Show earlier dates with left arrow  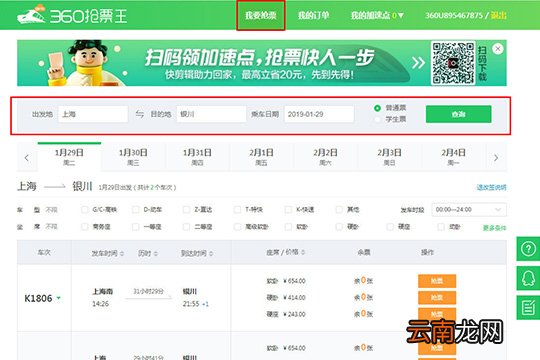pos(27,158)
